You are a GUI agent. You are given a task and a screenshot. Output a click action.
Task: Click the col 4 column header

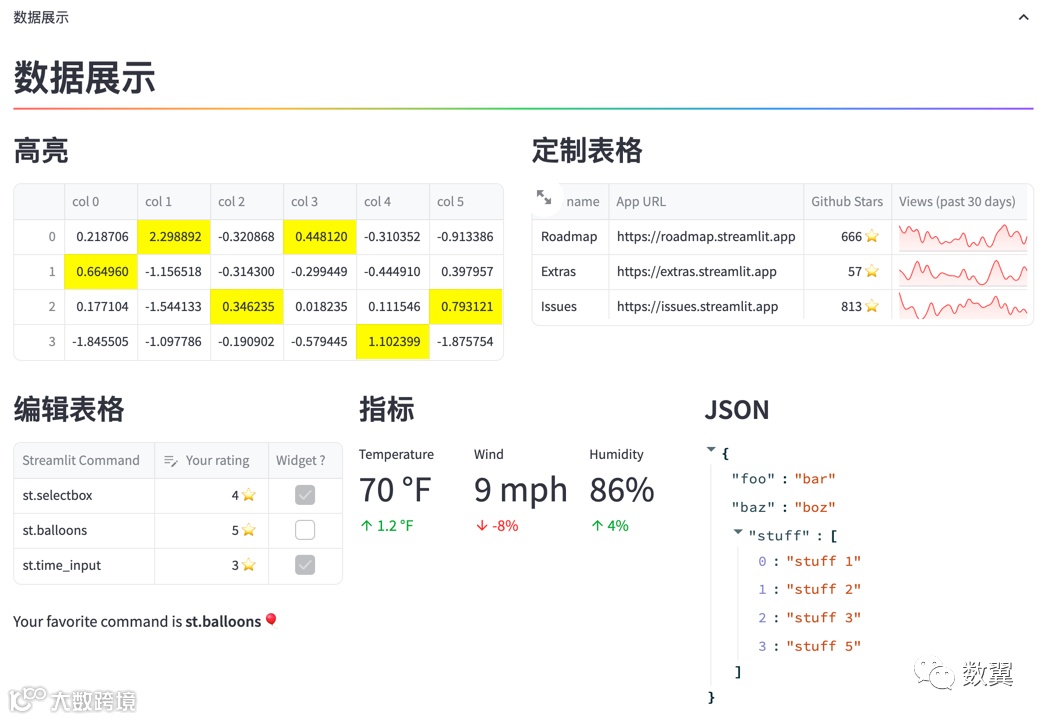(x=392, y=202)
